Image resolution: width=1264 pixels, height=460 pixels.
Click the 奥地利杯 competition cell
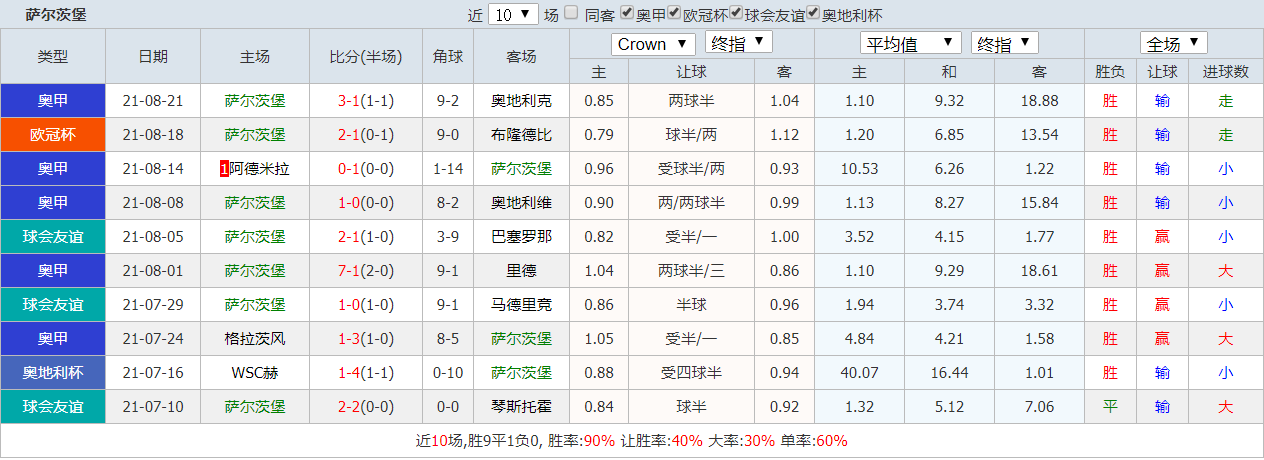pyautogui.click(x=53, y=373)
